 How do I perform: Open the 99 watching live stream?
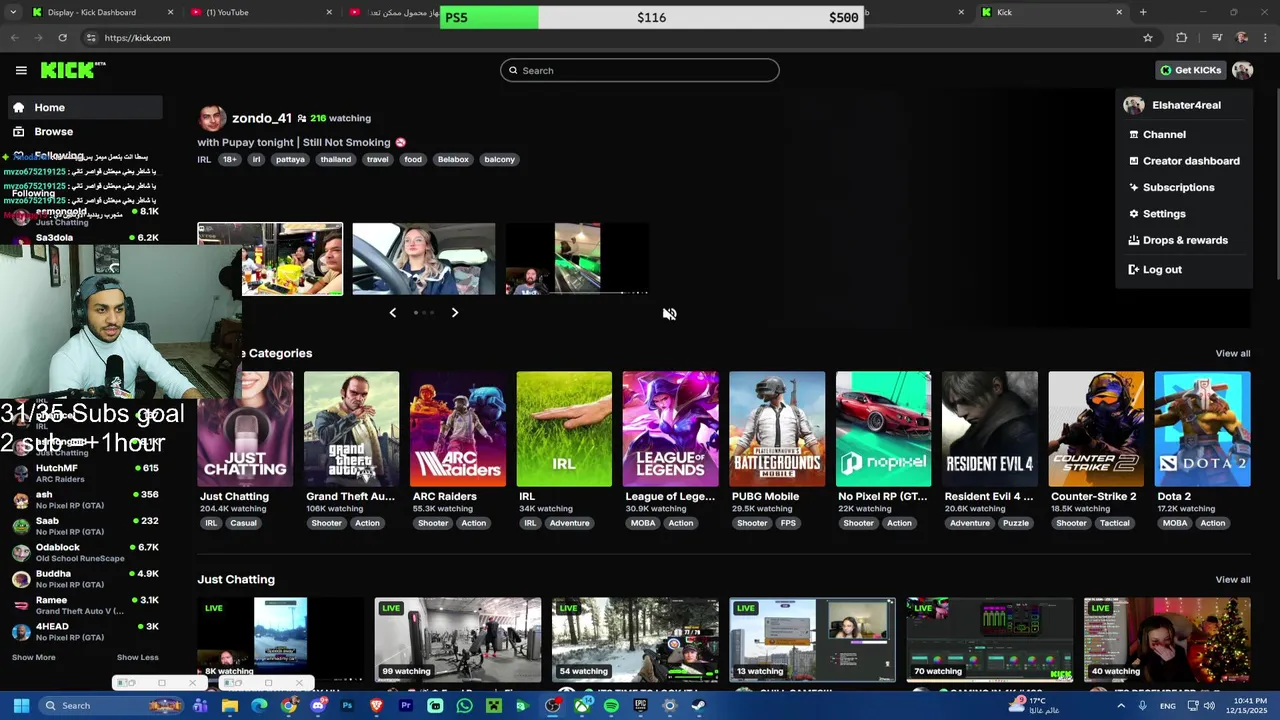point(458,640)
